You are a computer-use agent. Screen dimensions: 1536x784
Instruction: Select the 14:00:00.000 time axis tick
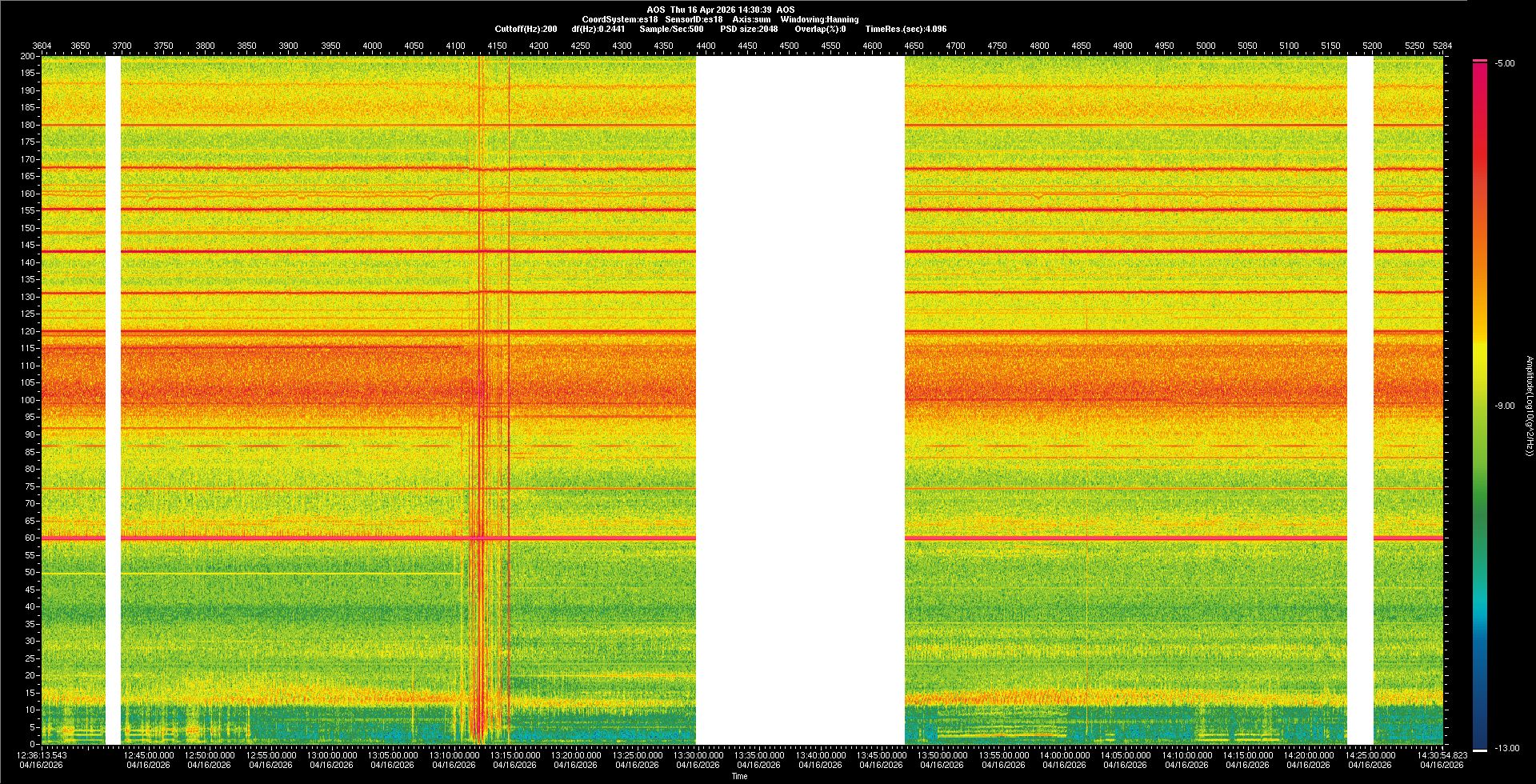click(x=1064, y=755)
